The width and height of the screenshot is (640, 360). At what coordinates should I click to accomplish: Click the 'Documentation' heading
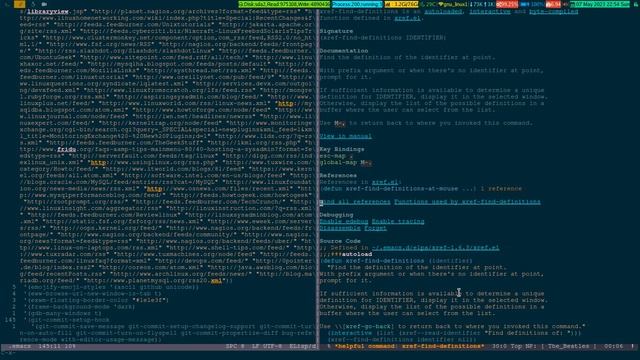click(344, 51)
